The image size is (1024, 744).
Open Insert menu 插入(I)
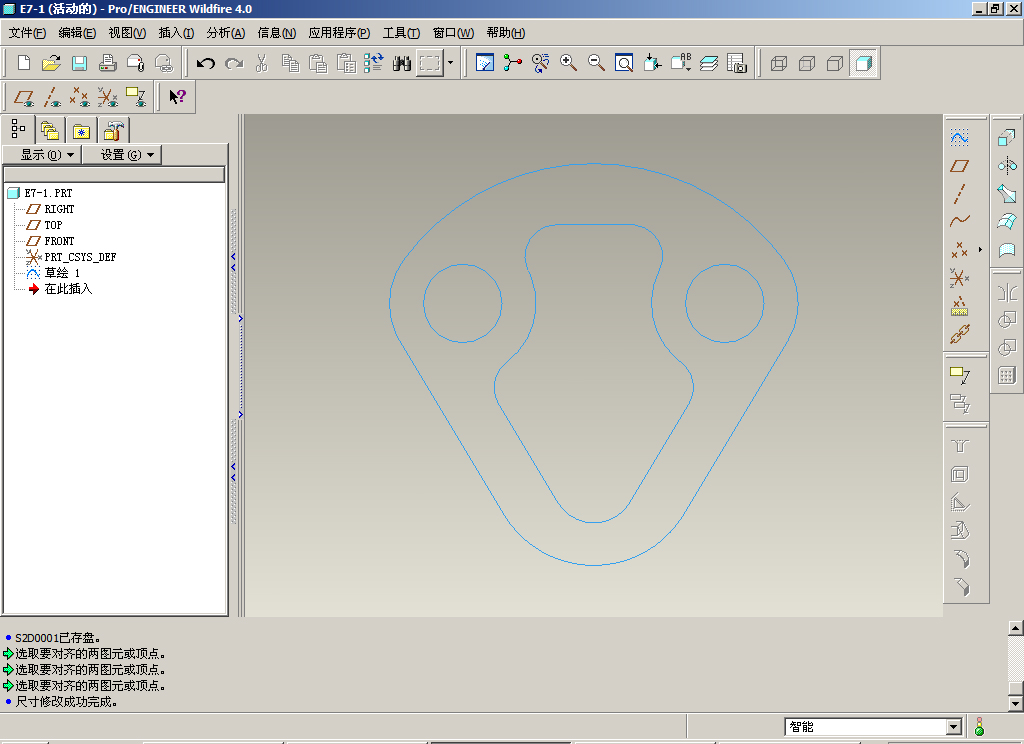coord(176,33)
